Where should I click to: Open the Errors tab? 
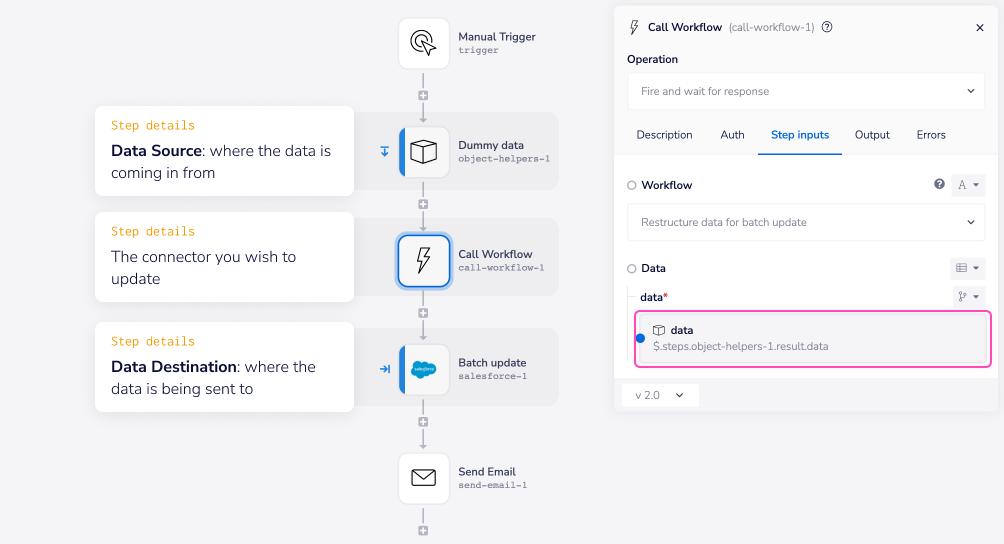coord(931,135)
